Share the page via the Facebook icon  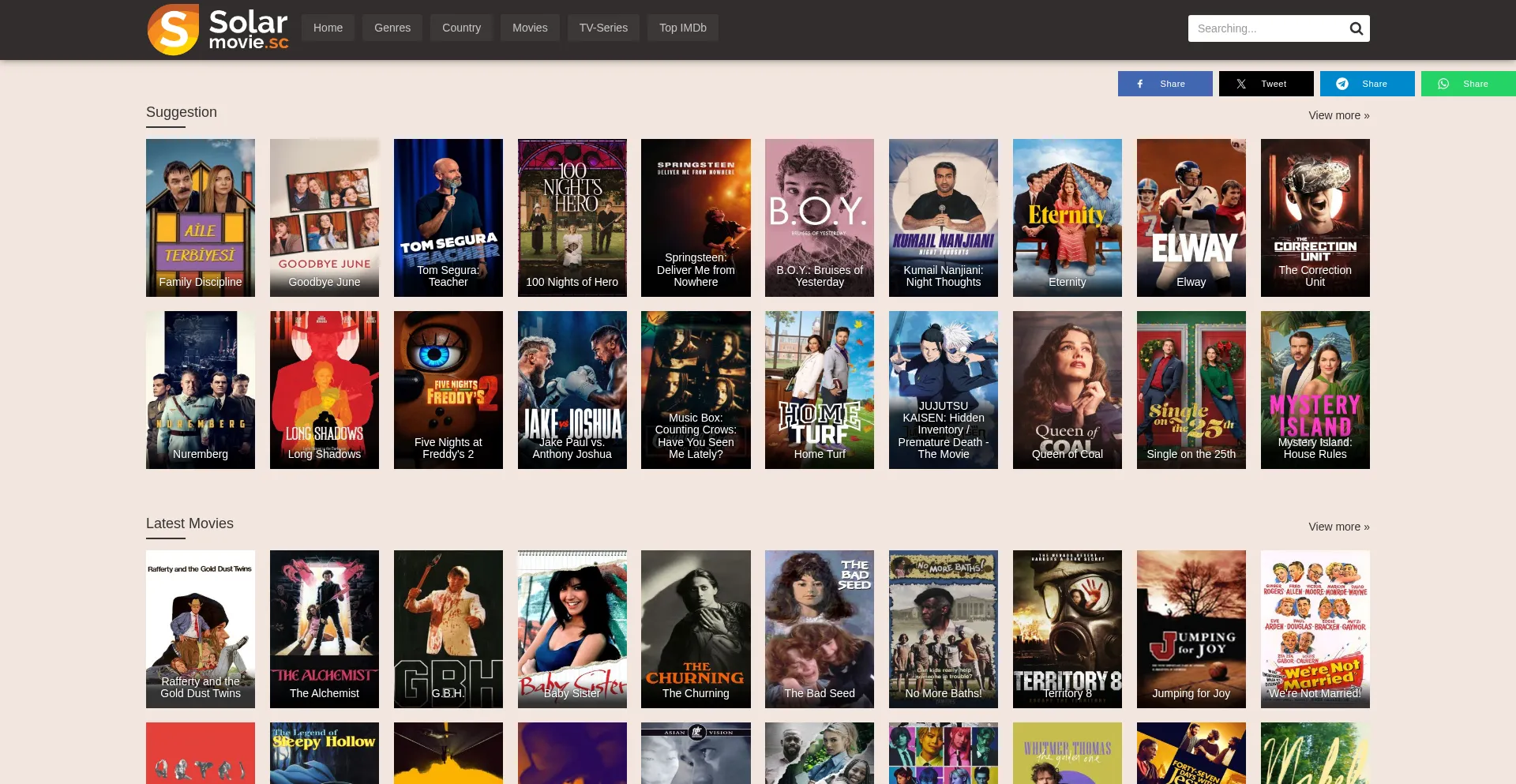(1165, 84)
